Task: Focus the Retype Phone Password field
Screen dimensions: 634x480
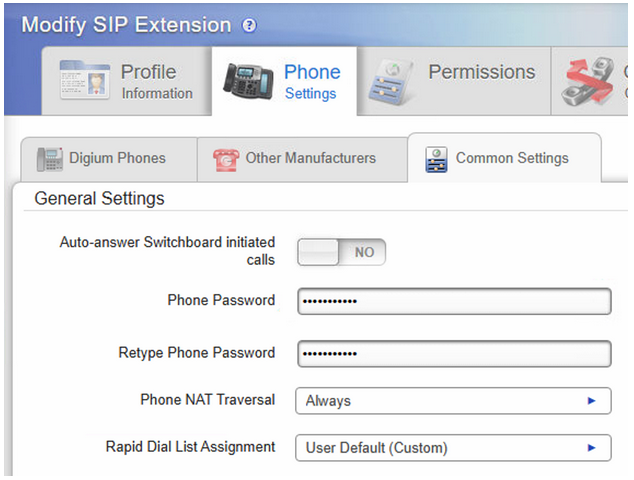Action: click(453, 354)
